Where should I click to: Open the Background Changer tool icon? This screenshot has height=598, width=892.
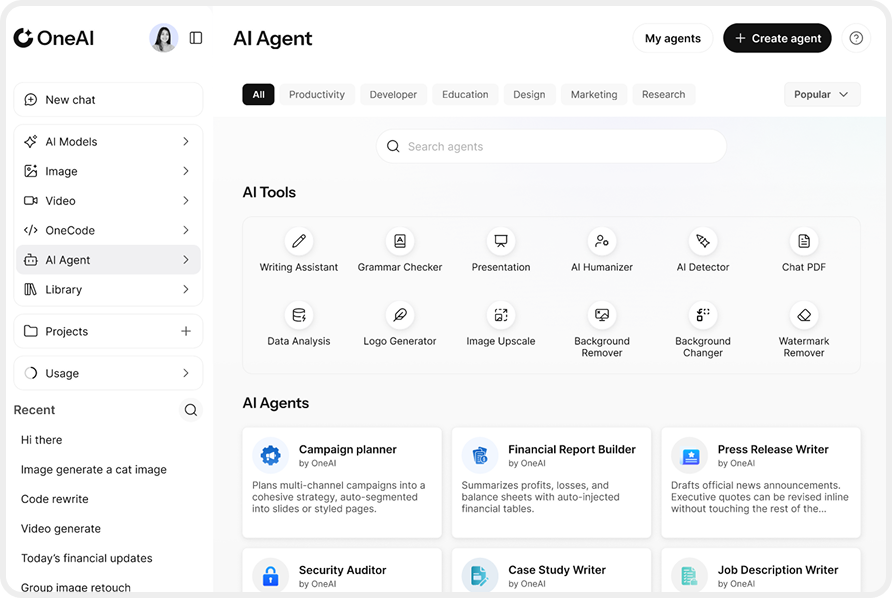[703, 315]
